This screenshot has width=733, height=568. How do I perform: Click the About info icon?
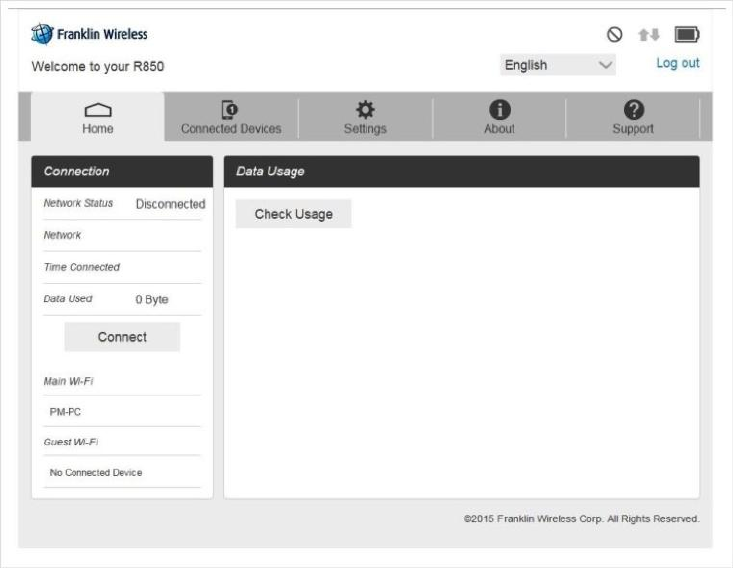point(500,110)
